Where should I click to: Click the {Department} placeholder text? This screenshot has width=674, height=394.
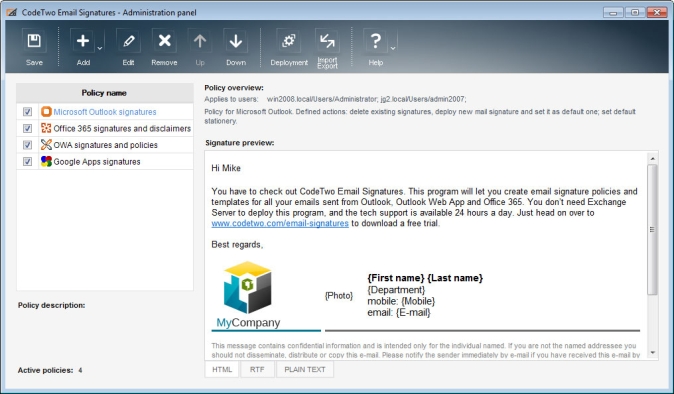click(396, 290)
